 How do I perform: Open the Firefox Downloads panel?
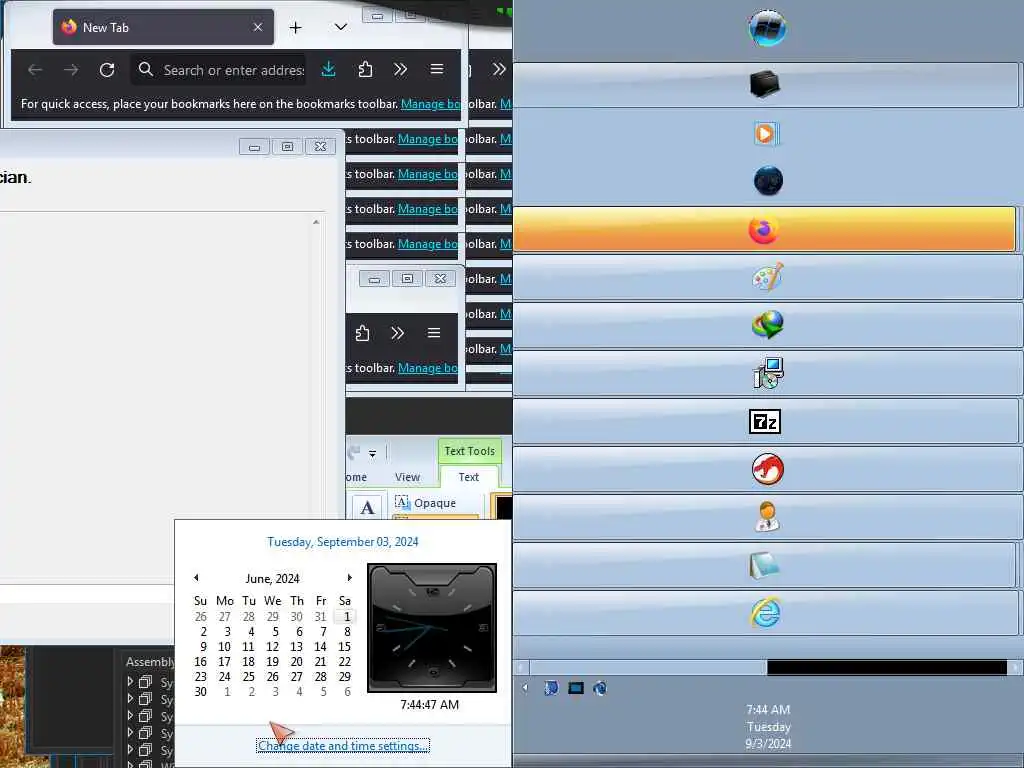coord(328,69)
